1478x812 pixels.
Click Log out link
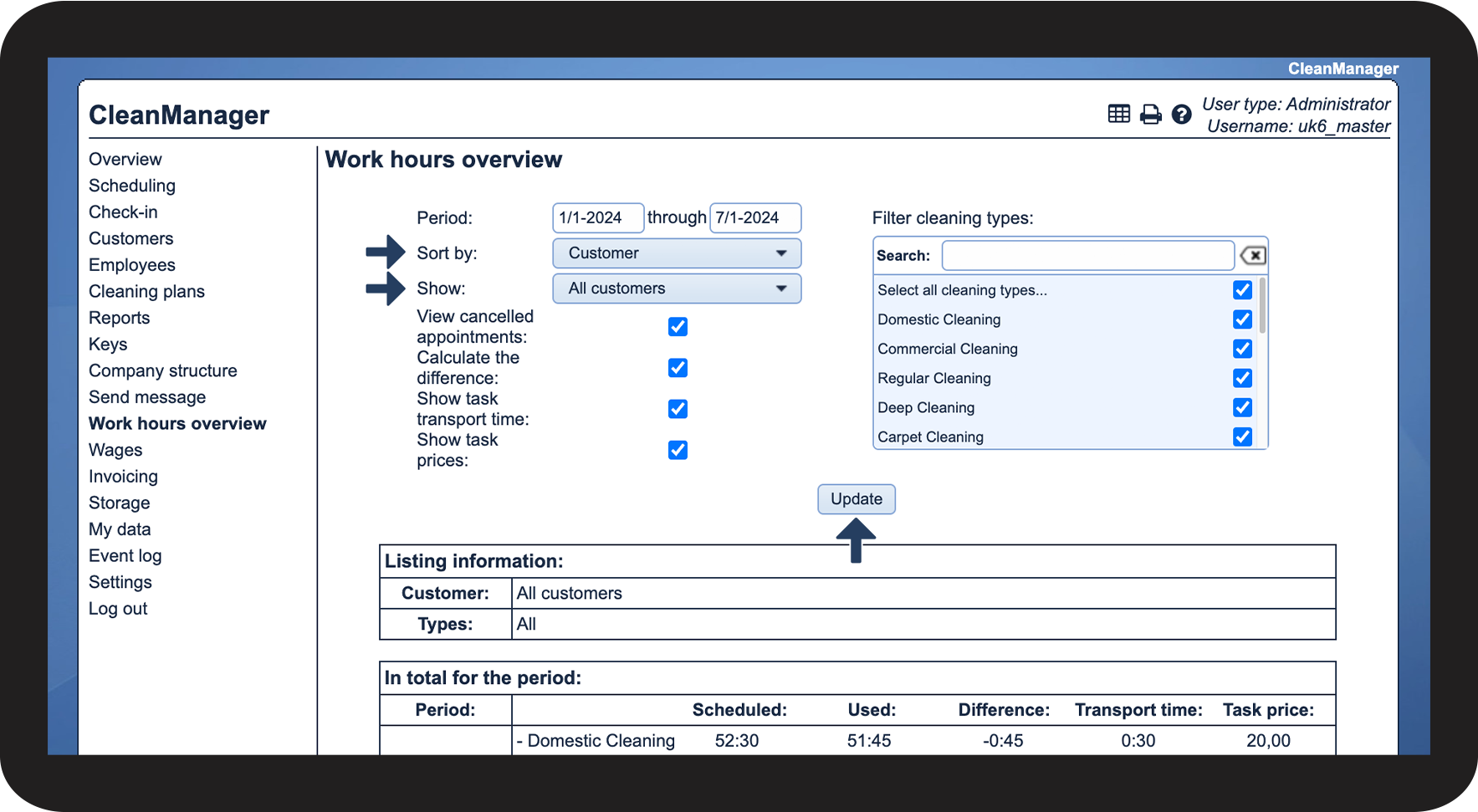(x=118, y=609)
